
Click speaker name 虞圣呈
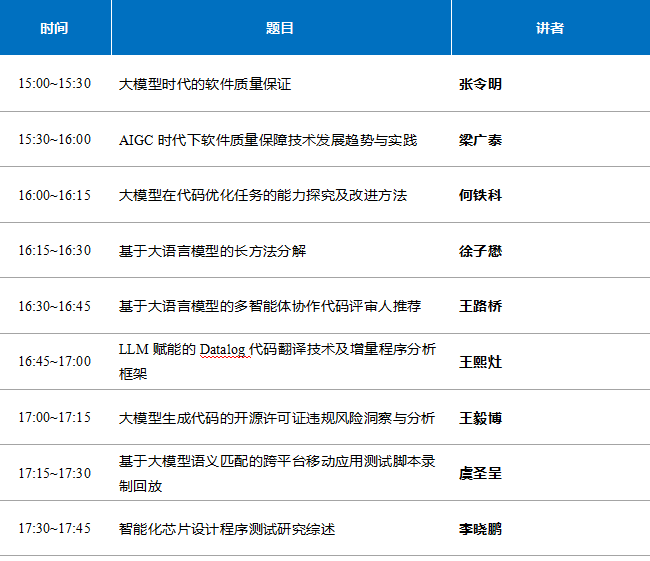480,473
